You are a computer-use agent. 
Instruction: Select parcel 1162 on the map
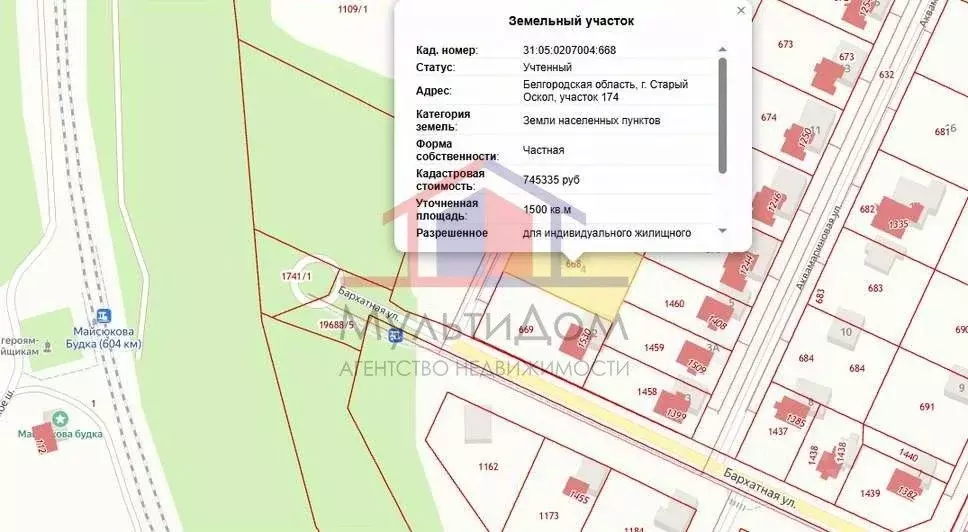point(488,467)
